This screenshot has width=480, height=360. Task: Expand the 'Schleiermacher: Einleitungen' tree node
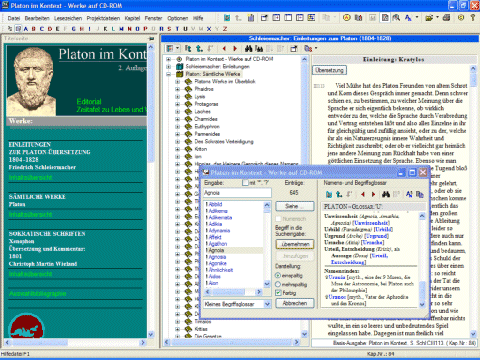coord(169,66)
